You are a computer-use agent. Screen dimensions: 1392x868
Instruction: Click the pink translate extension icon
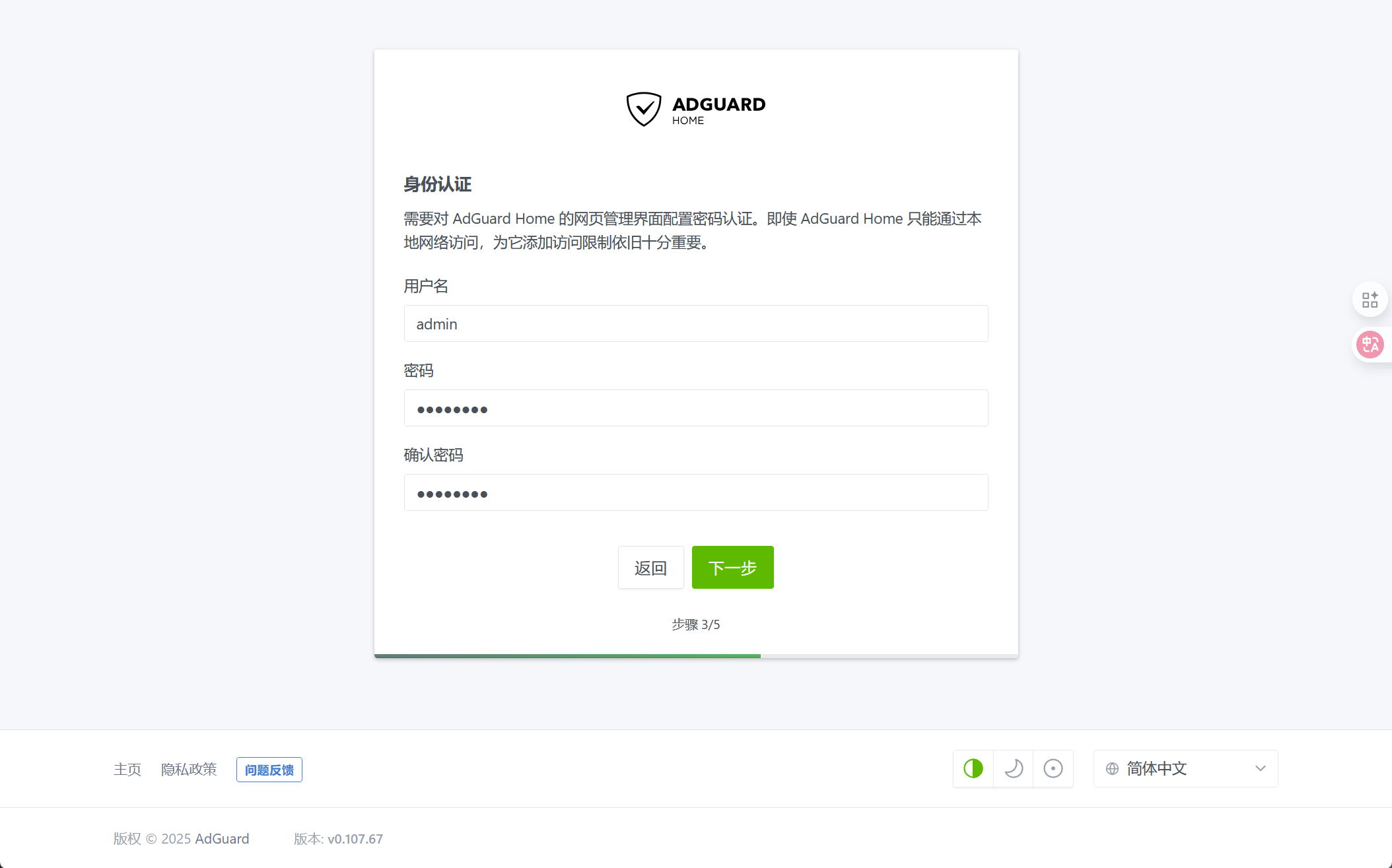pos(1370,345)
